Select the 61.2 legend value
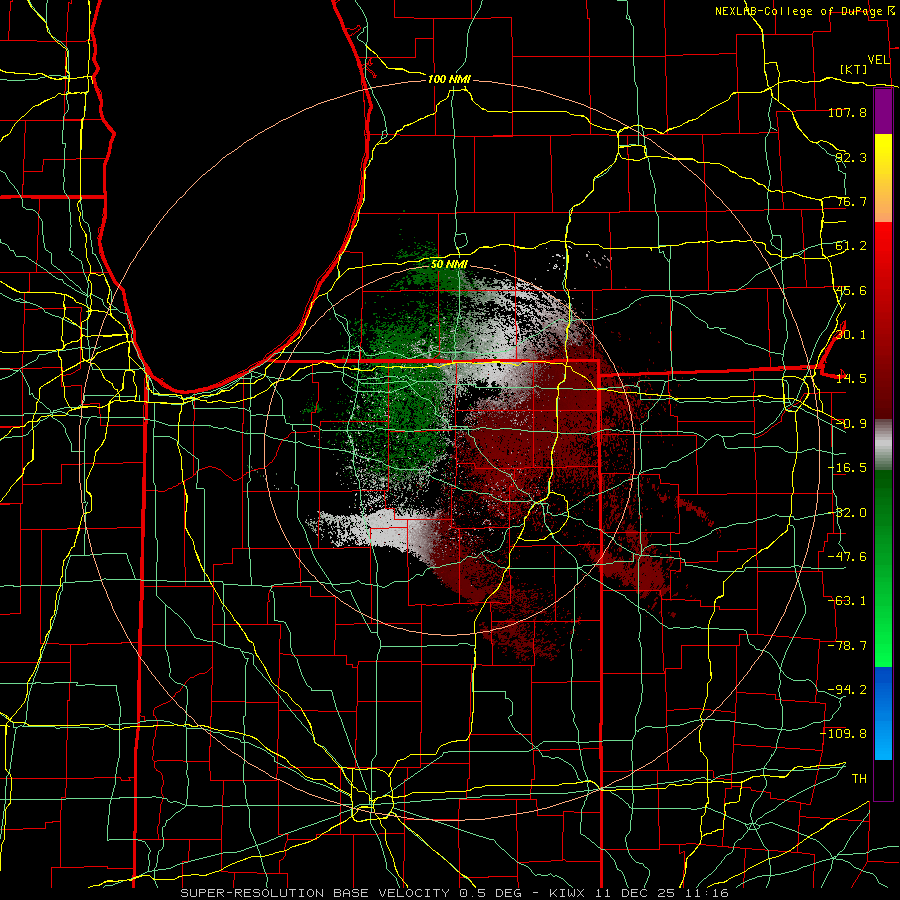The image size is (900, 900). coord(851,246)
